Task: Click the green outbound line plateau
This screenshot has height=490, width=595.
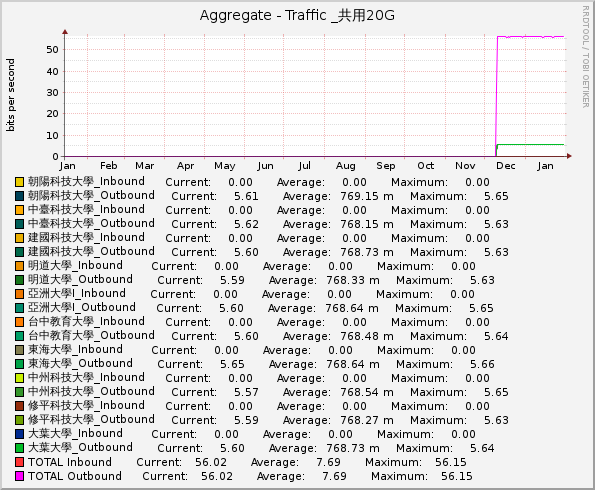Action: (530, 145)
